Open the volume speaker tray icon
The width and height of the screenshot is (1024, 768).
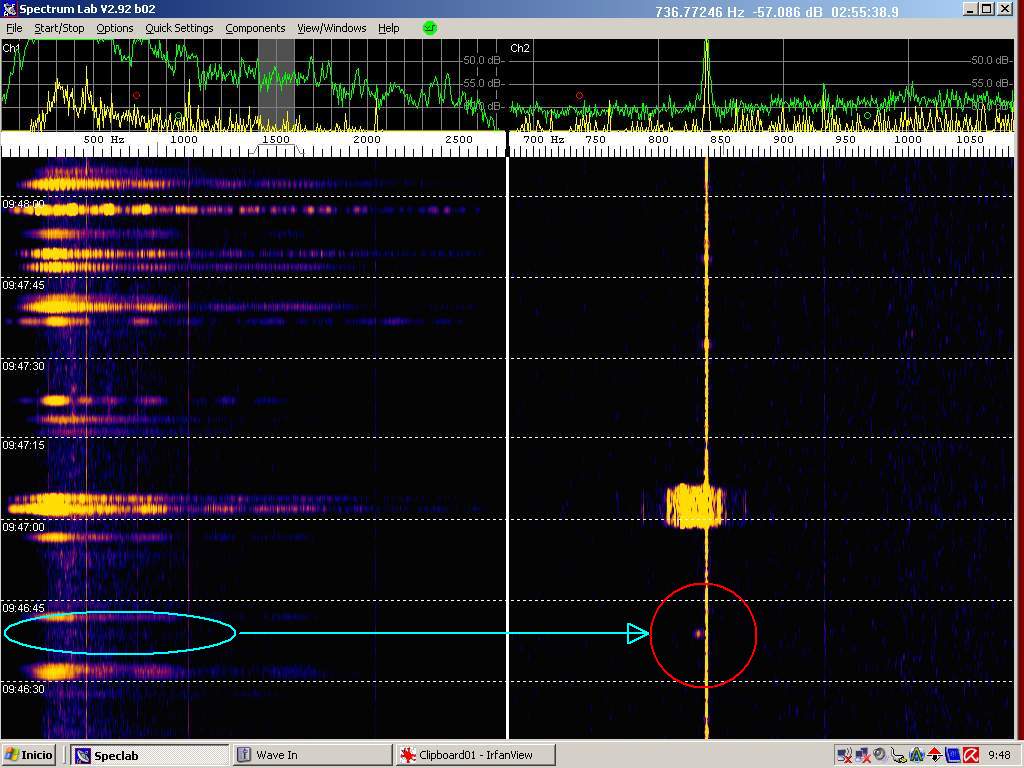(x=879, y=755)
